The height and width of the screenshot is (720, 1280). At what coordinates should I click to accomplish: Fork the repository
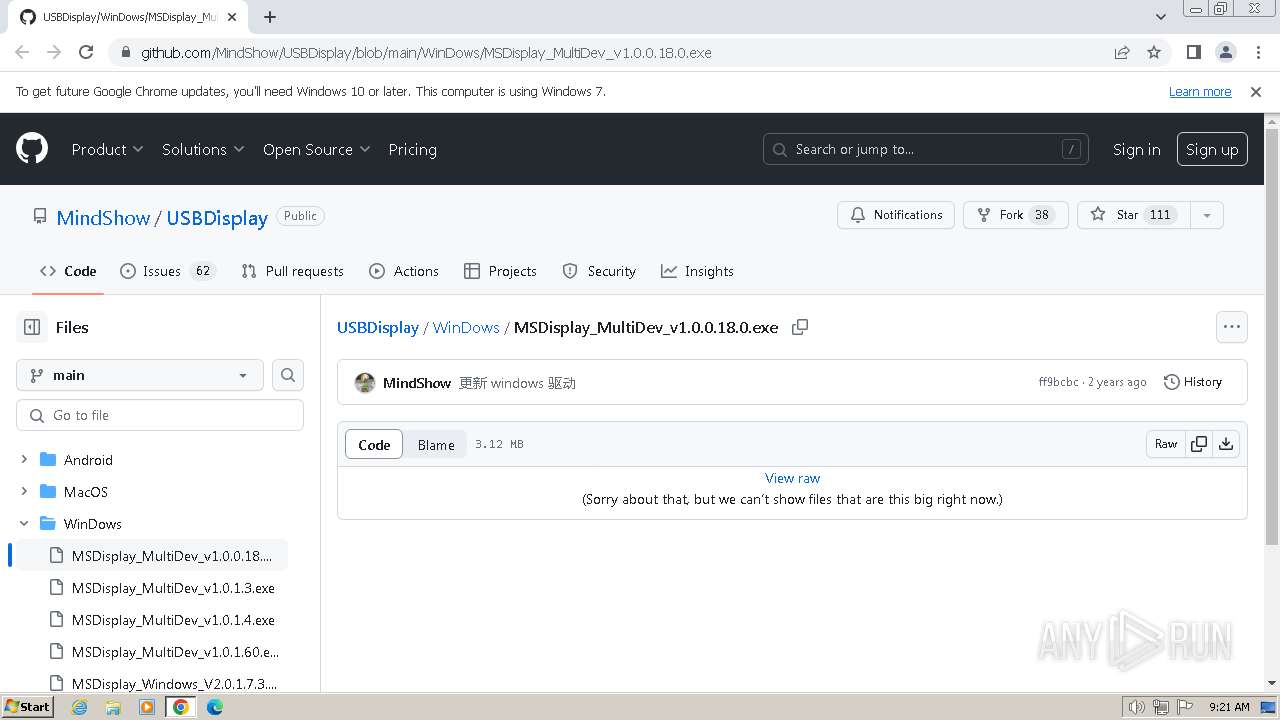point(1015,215)
